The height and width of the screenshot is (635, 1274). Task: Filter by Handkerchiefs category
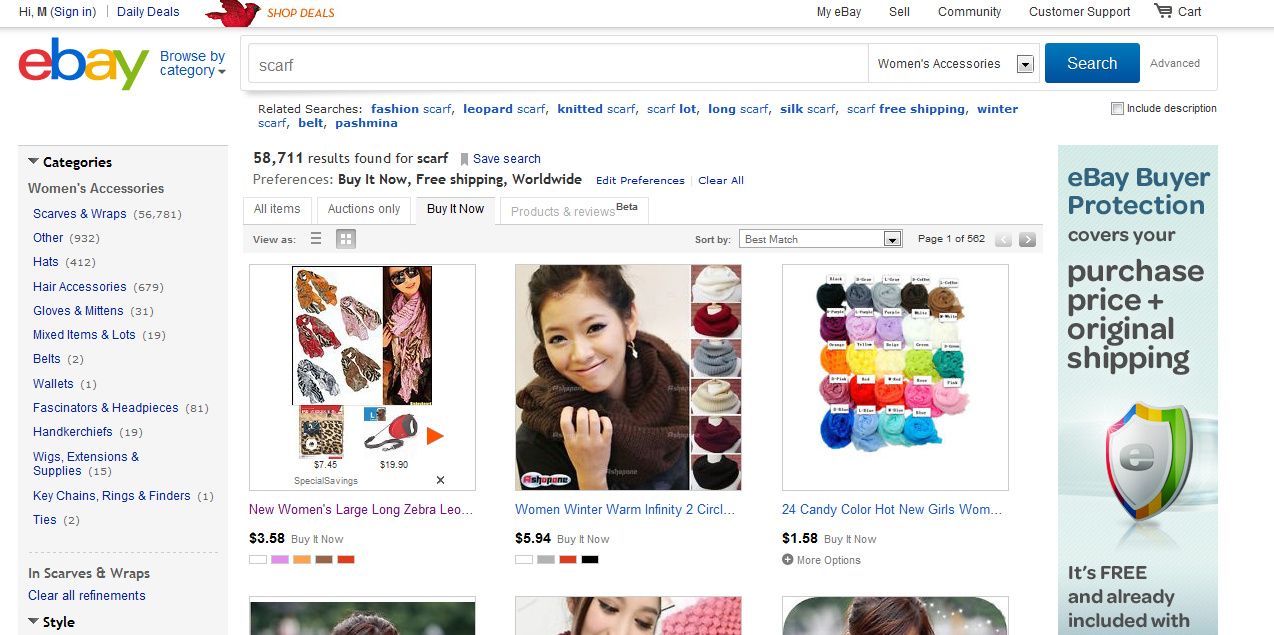point(73,432)
